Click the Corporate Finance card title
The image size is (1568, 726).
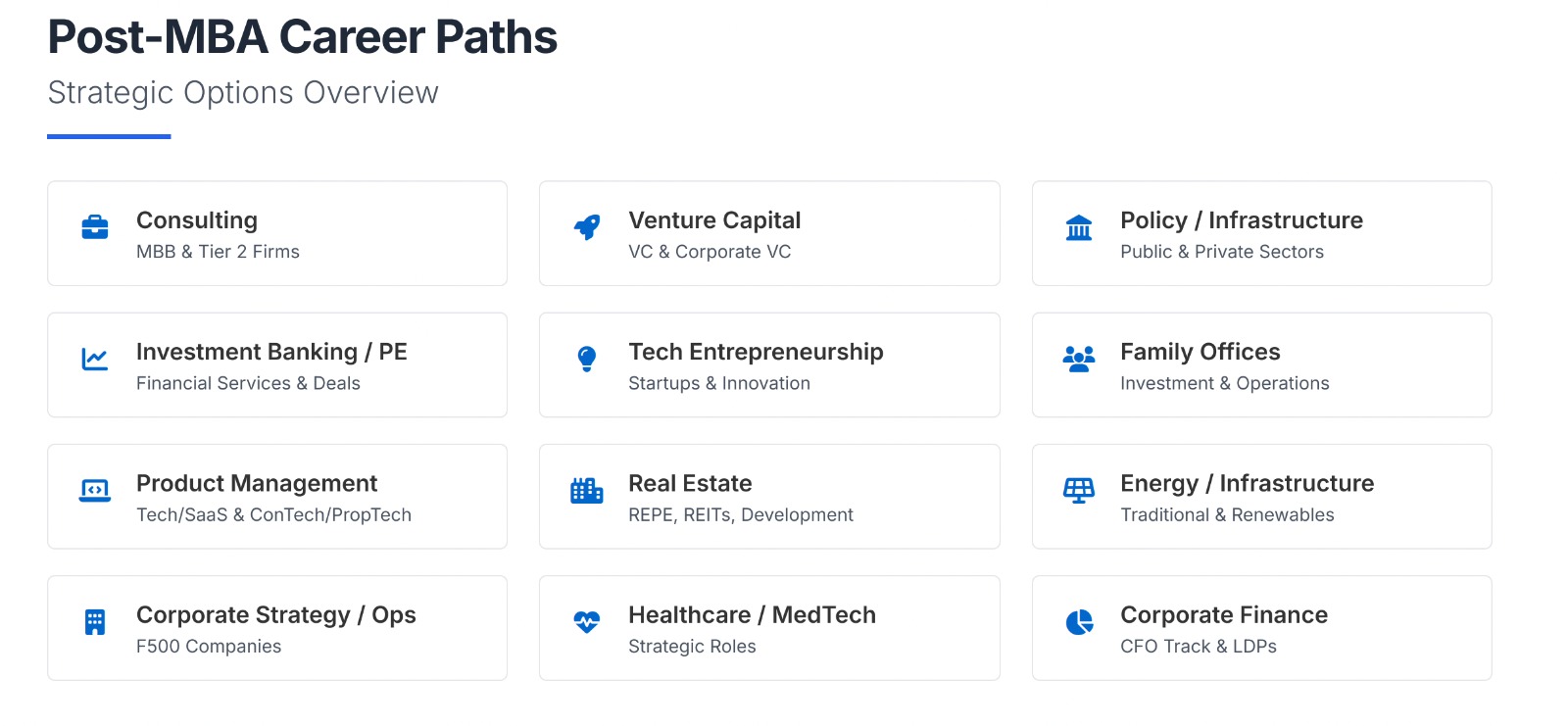pyautogui.click(x=1224, y=615)
